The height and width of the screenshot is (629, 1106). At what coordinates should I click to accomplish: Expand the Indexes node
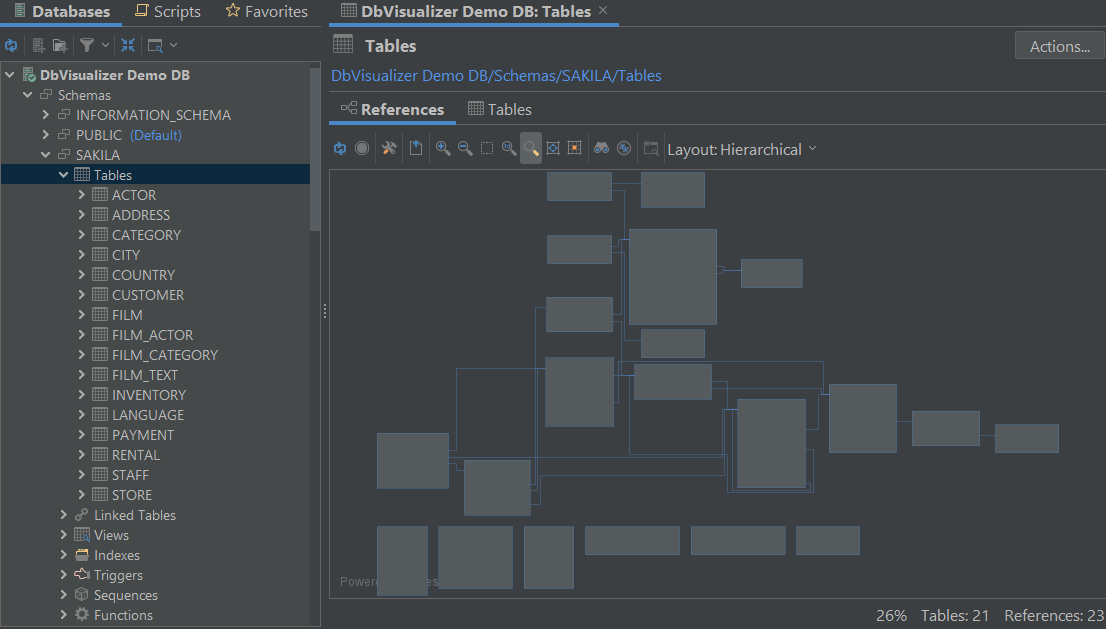click(63, 555)
